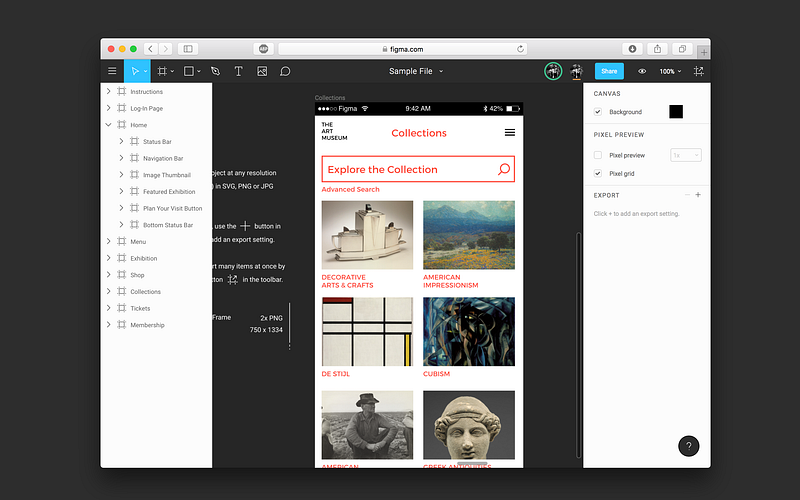The height and width of the screenshot is (500, 800).
Task: Select the Text tool
Action: (238, 71)
